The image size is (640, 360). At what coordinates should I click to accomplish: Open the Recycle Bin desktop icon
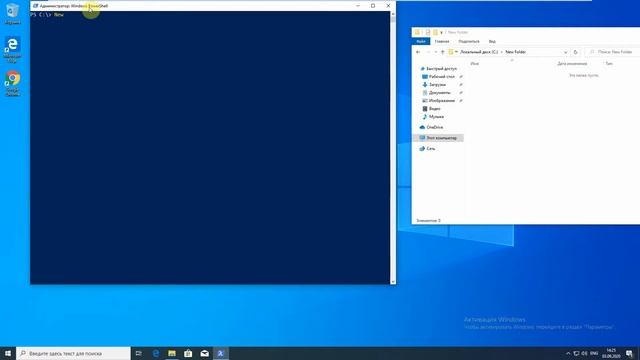(x=12, y=13)
